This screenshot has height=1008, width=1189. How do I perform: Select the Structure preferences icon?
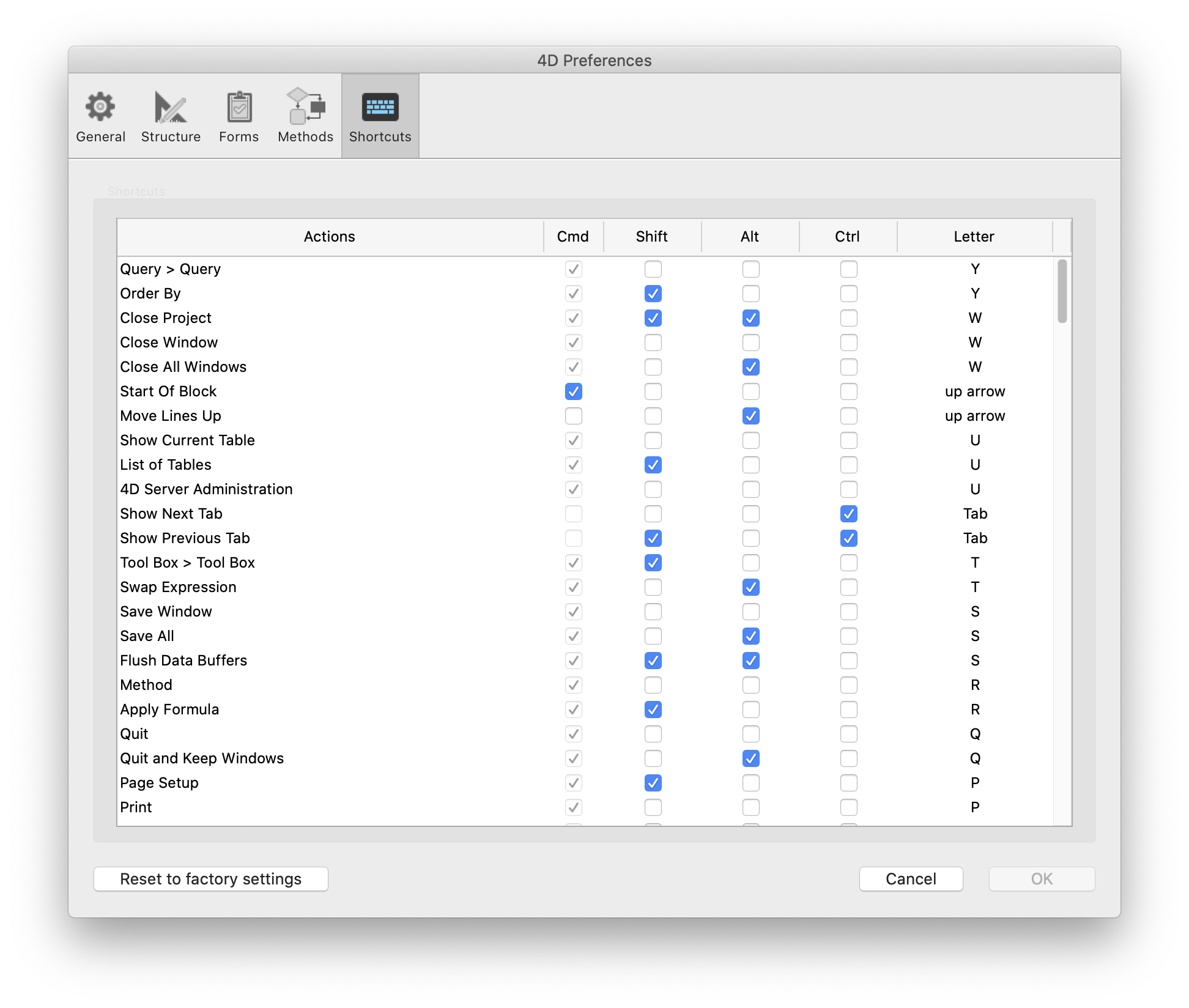[170, 116]
